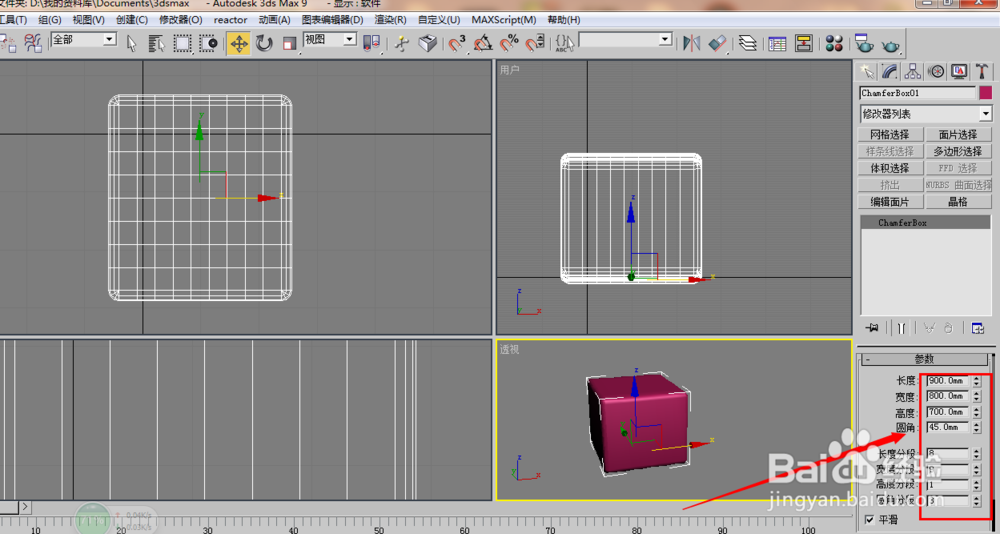Click the ChamferBox01 object name field
Image resolution: width=1000 pixels, height=534 pixels.
point(918,93)
